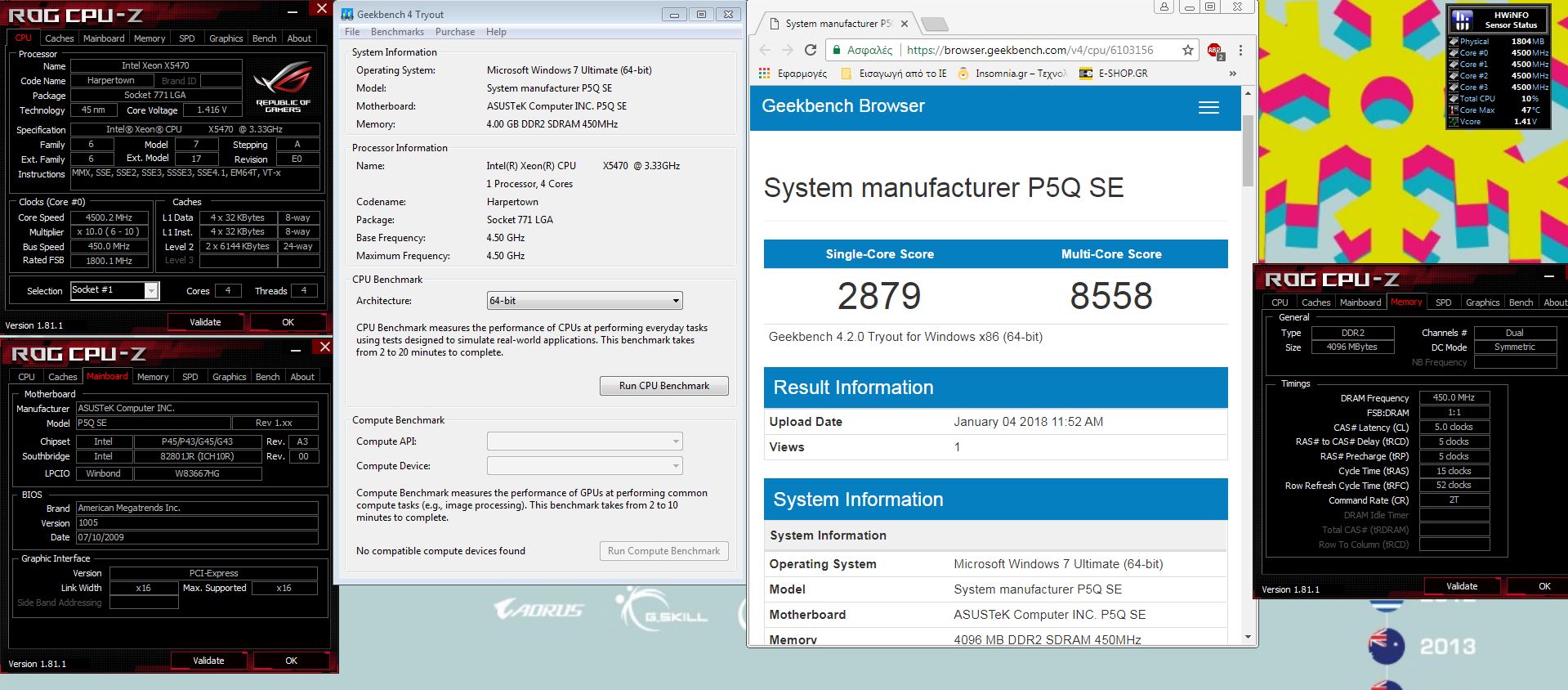The width and height of the screenshot is (1568, 690).
Task: Click the Upload Date 'January 04 2018 11:52 AM'
Action: point(1028,422)
